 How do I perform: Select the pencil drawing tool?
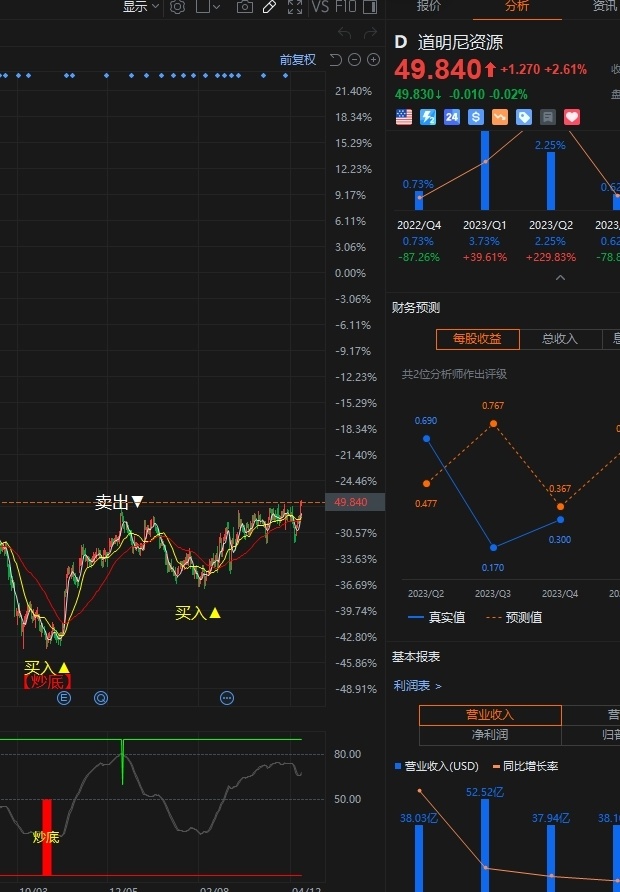click(270, 7)
